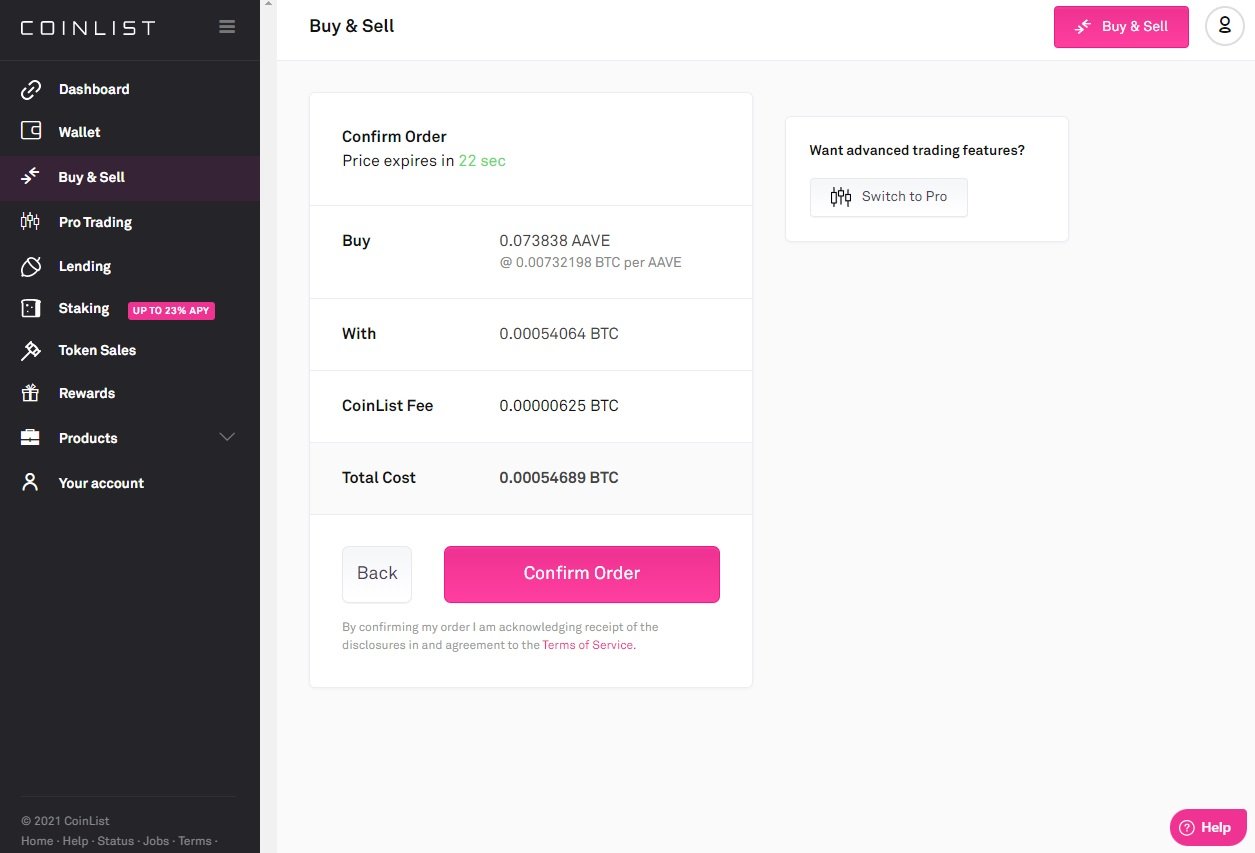The height and width of the screenshot is (853, 1255).
Task: Open the Terms of Service link
Action: 587,645
